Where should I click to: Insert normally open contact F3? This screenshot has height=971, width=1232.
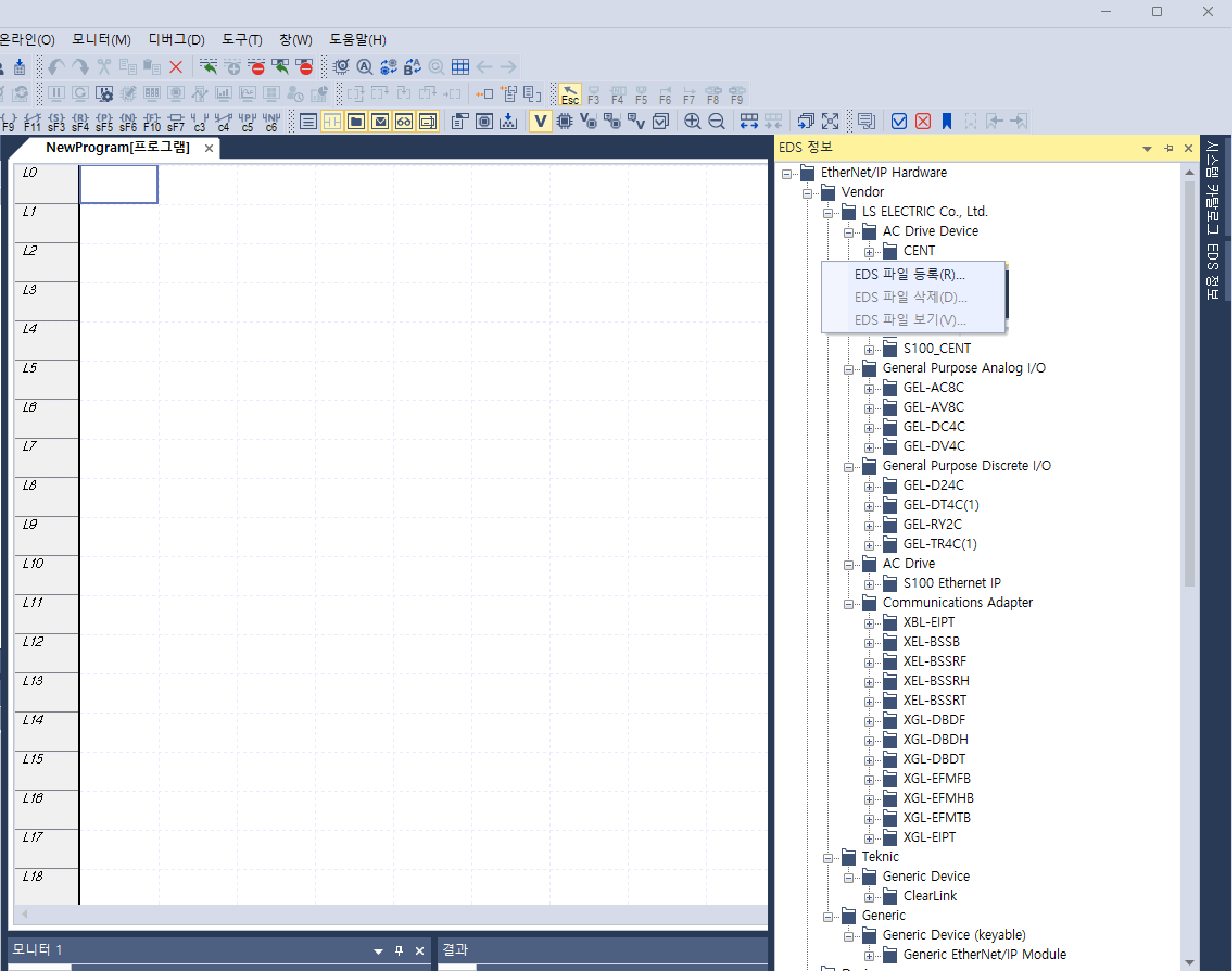(593, 94)
